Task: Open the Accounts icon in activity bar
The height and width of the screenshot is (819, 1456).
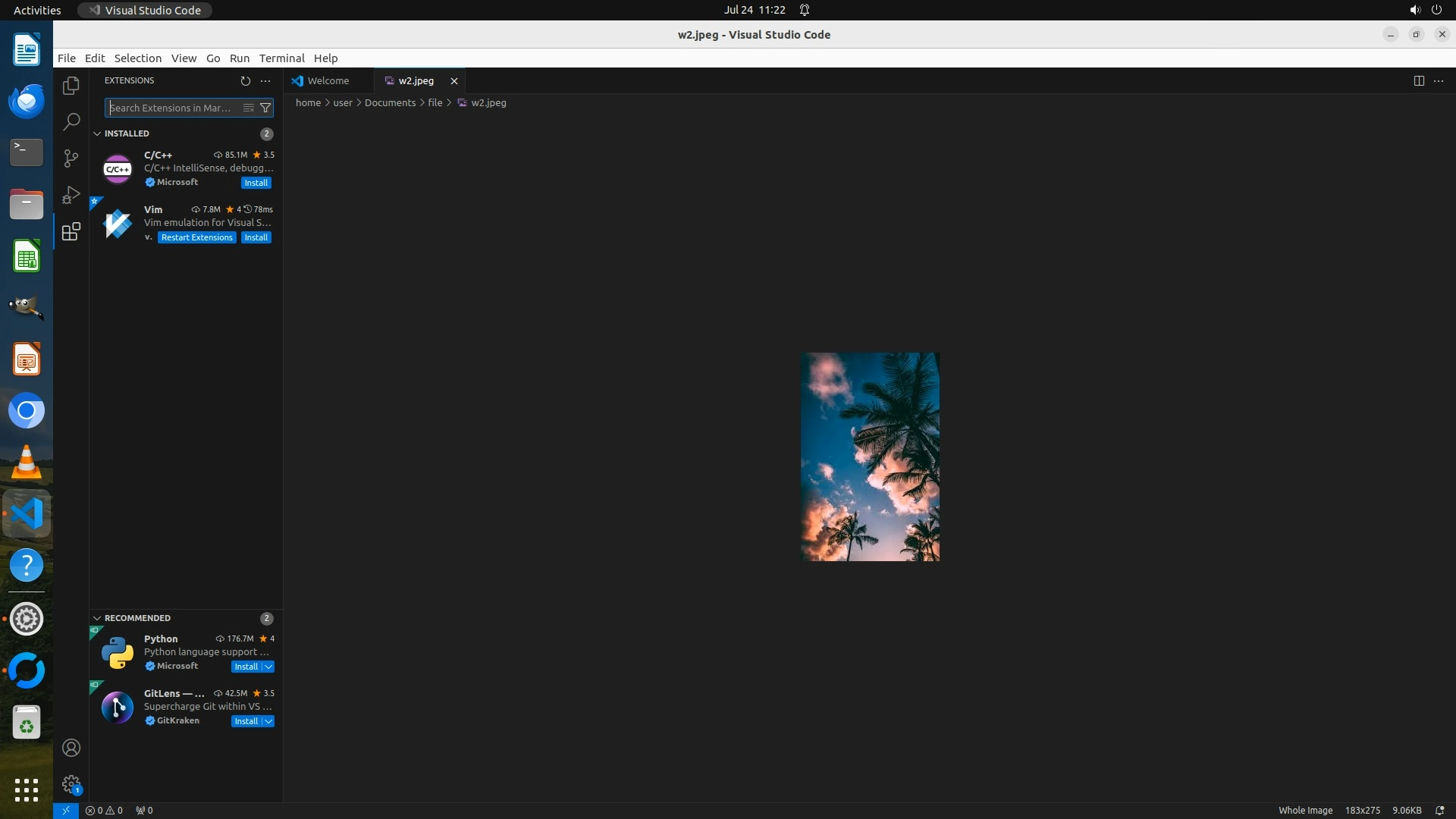Action: click(x=71, y=748)
